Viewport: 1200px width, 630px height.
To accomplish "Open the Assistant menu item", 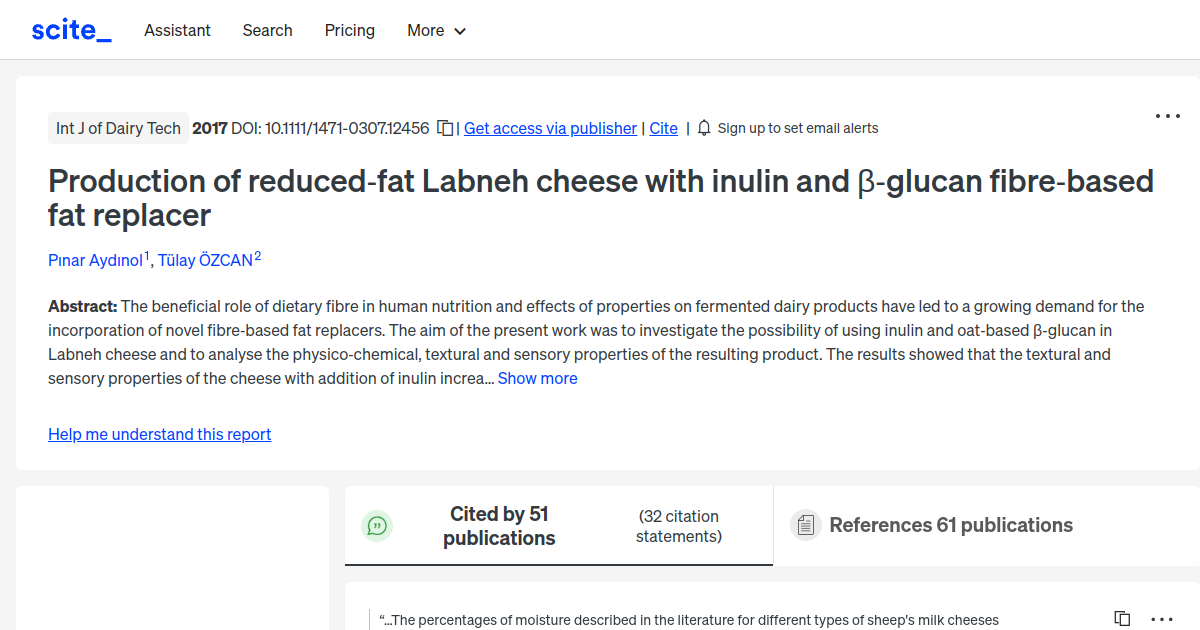I will pos(177,30).
